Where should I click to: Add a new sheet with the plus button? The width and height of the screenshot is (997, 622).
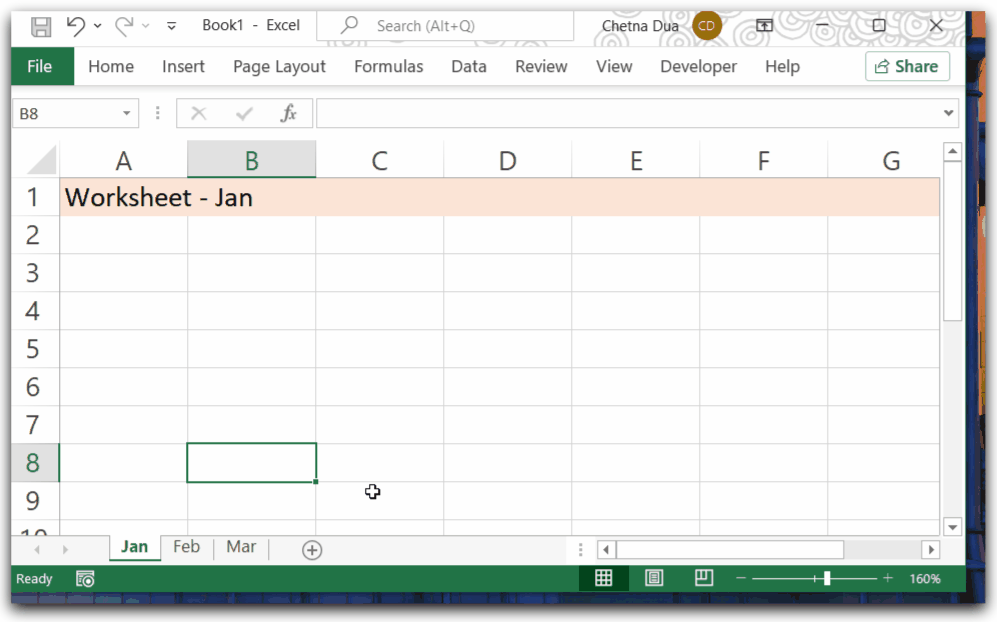click(311, 549)
